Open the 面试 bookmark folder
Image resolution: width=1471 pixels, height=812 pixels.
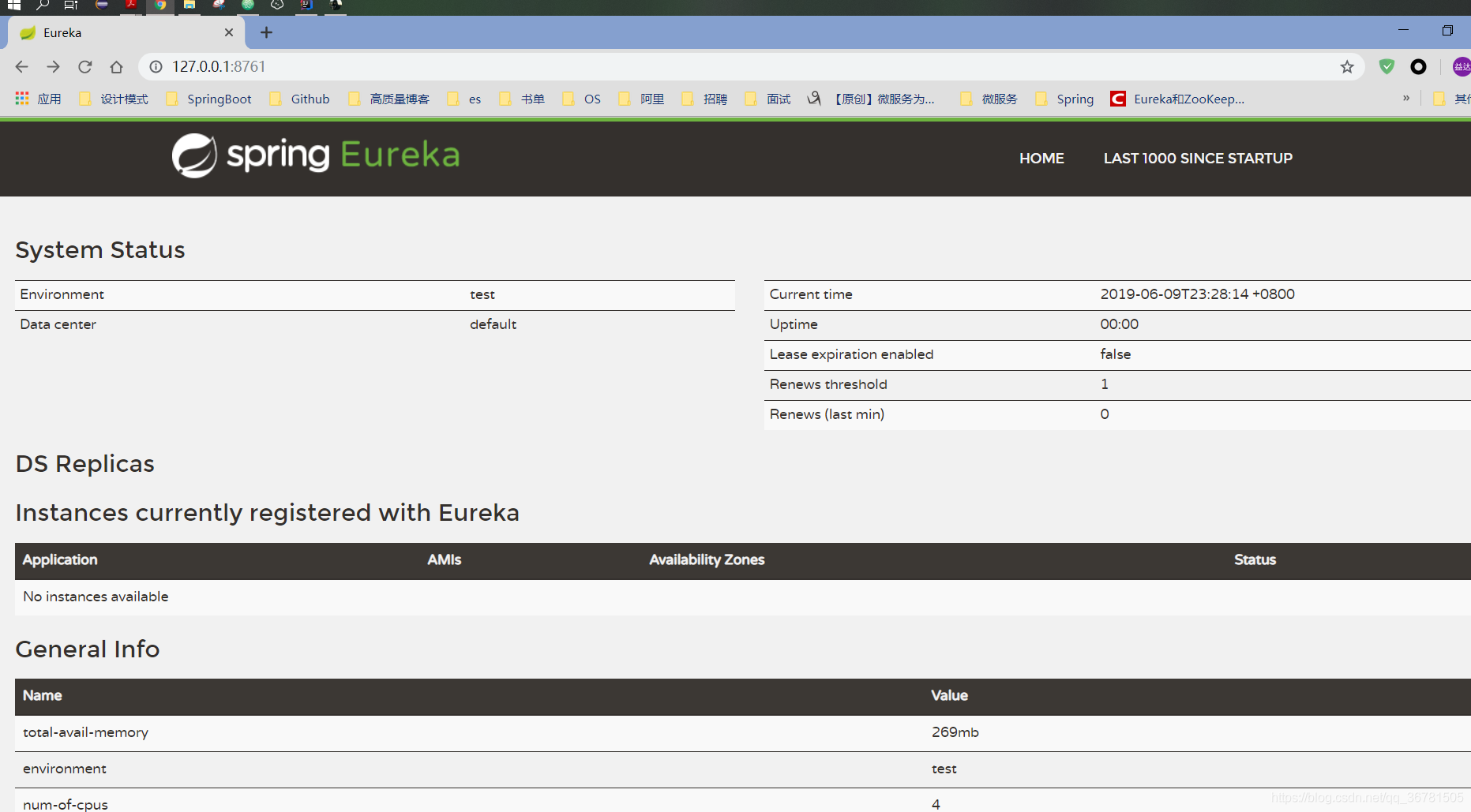(767, 99)
